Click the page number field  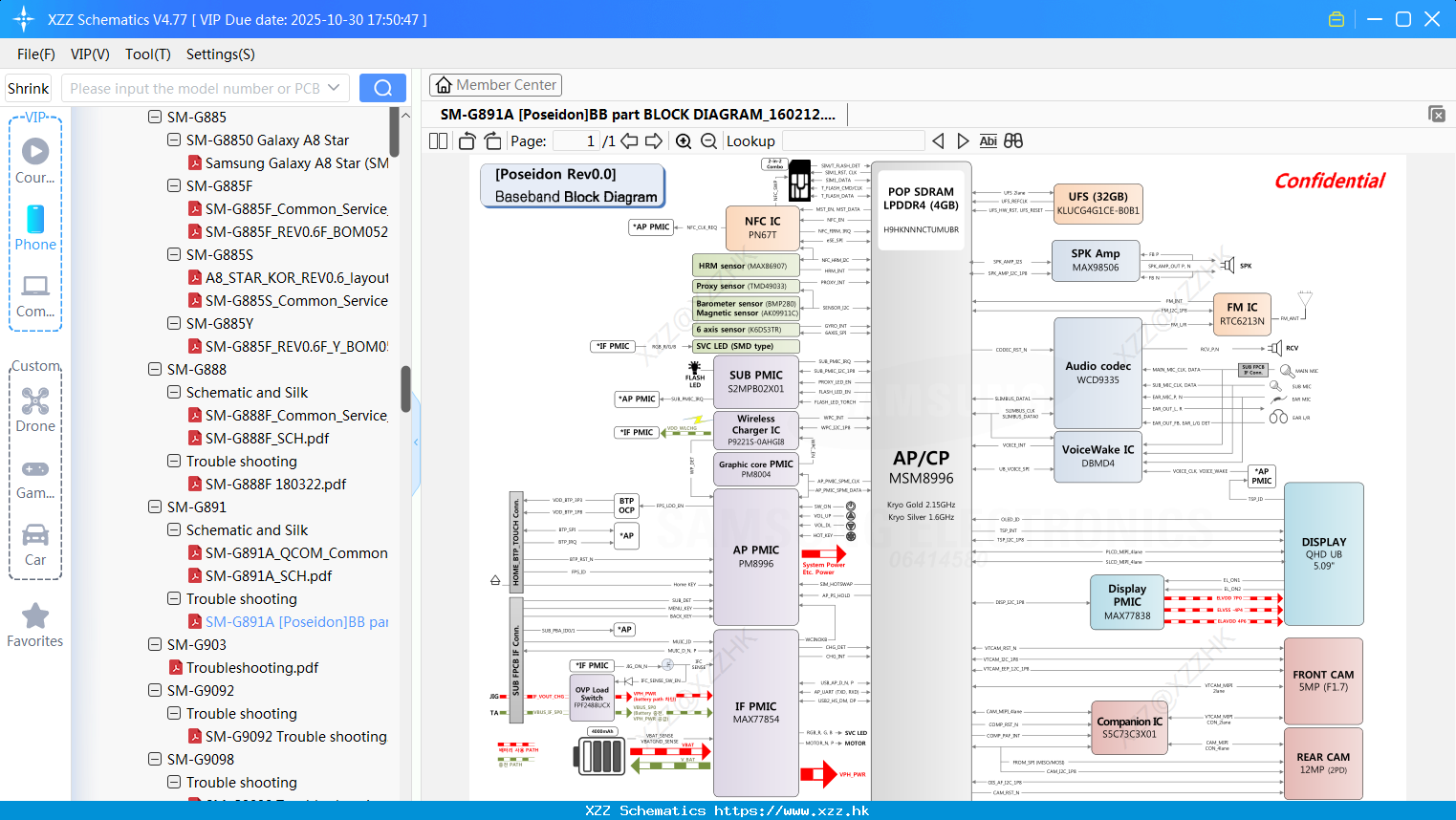(576, 140)
